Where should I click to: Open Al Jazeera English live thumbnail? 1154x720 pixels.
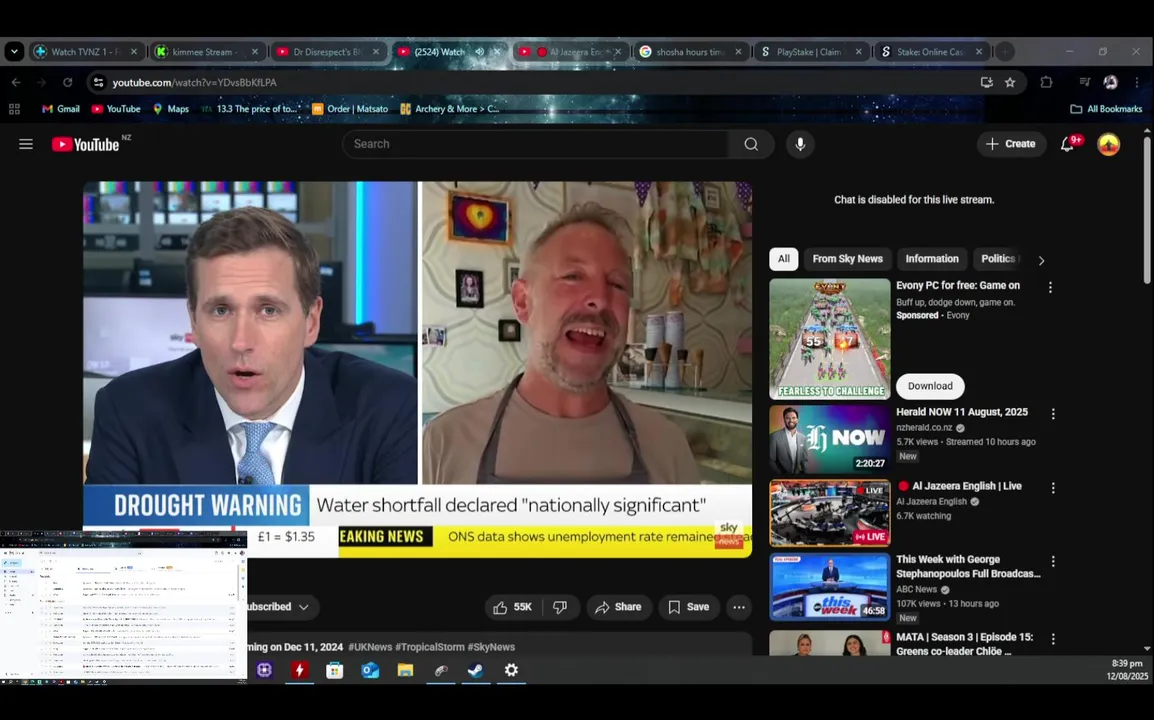pos(829,513)
